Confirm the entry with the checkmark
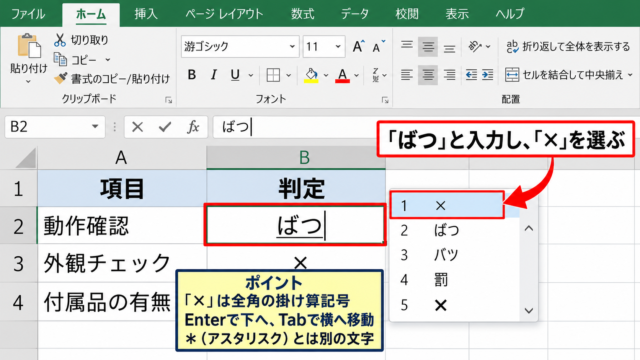This screenshot has height=360, width=640. point(165,127)
